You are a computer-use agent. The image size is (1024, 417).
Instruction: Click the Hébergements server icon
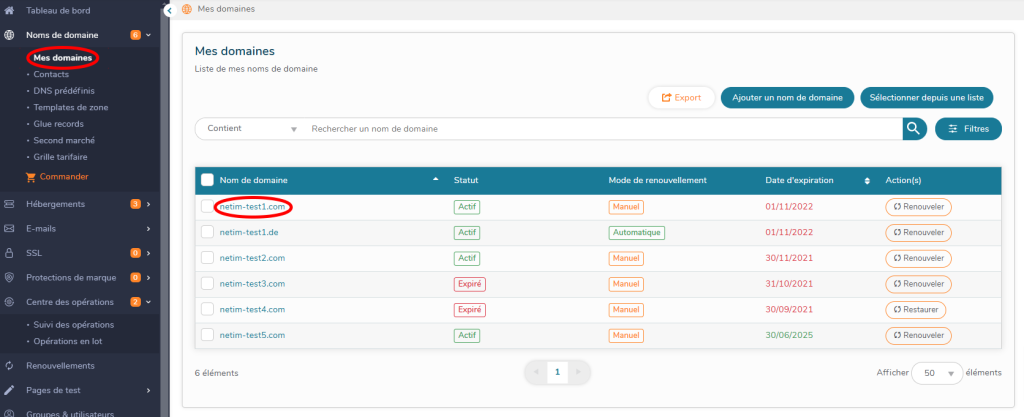click(9, 204)
